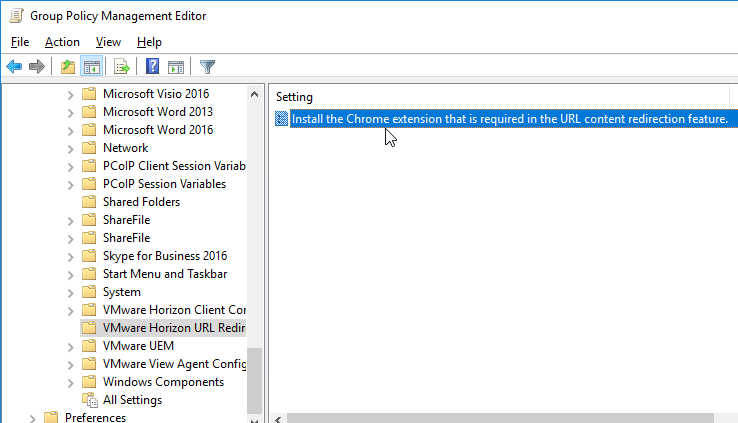The height and width of the screenshot is (423, 738).
Task: Toggle the Show/Hide Action Pane icon
Action: point(176,67)
